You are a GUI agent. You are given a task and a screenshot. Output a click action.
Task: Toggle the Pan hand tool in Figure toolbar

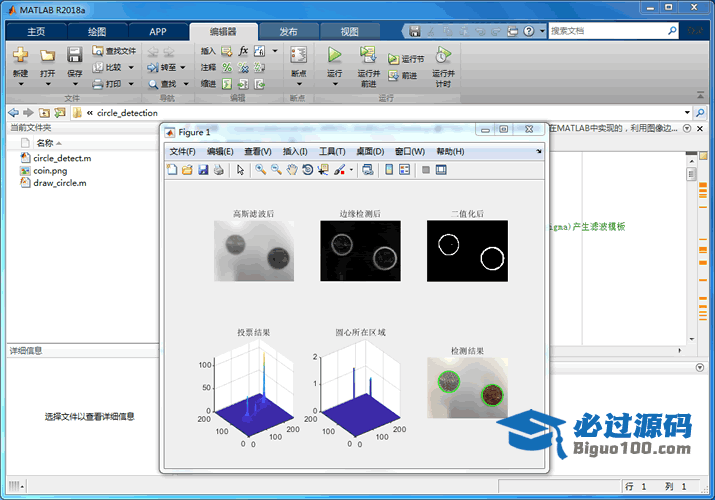[x=292, y=170]
